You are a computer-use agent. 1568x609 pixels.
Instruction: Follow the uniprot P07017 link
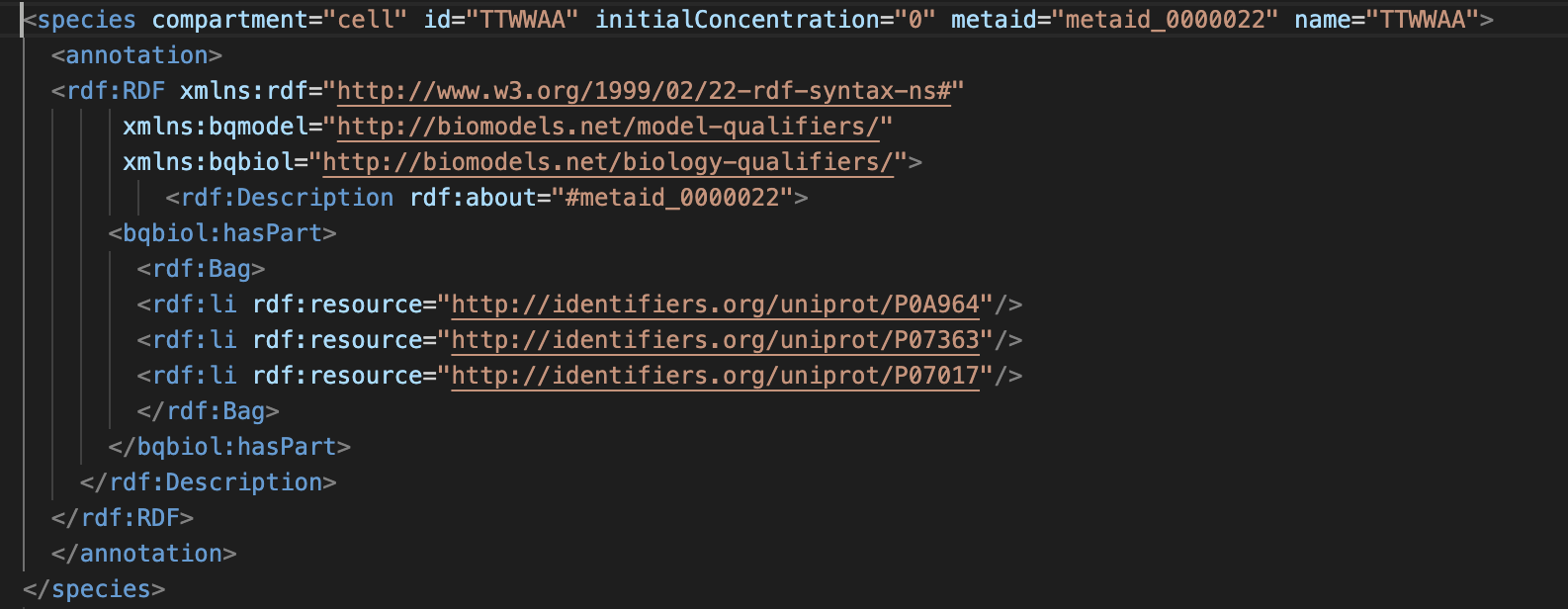715,376
